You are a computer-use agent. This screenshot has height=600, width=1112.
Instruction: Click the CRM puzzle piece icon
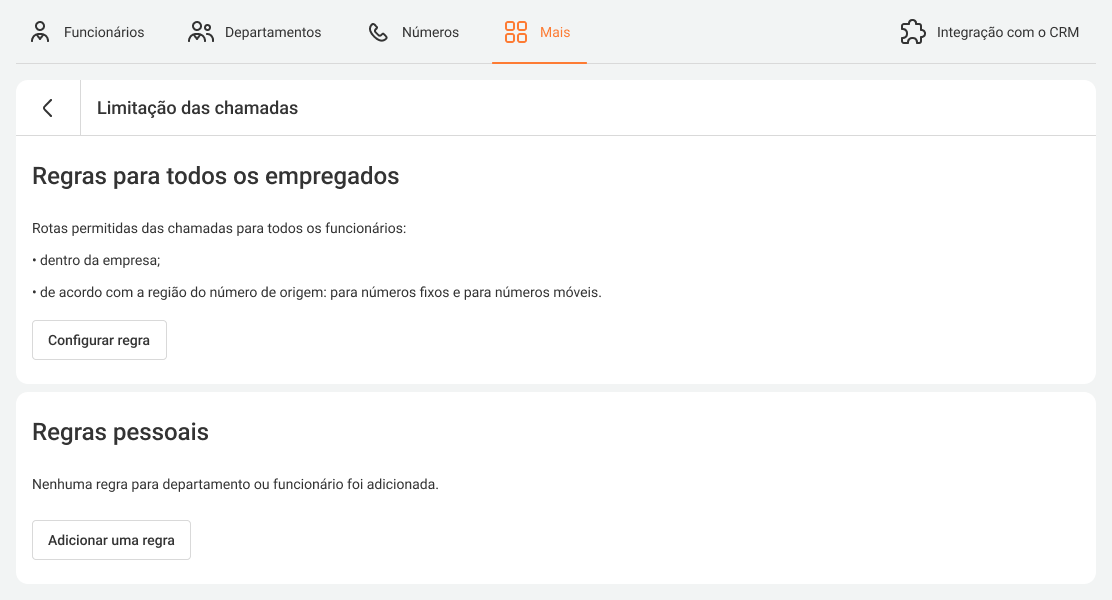[913, 32]
